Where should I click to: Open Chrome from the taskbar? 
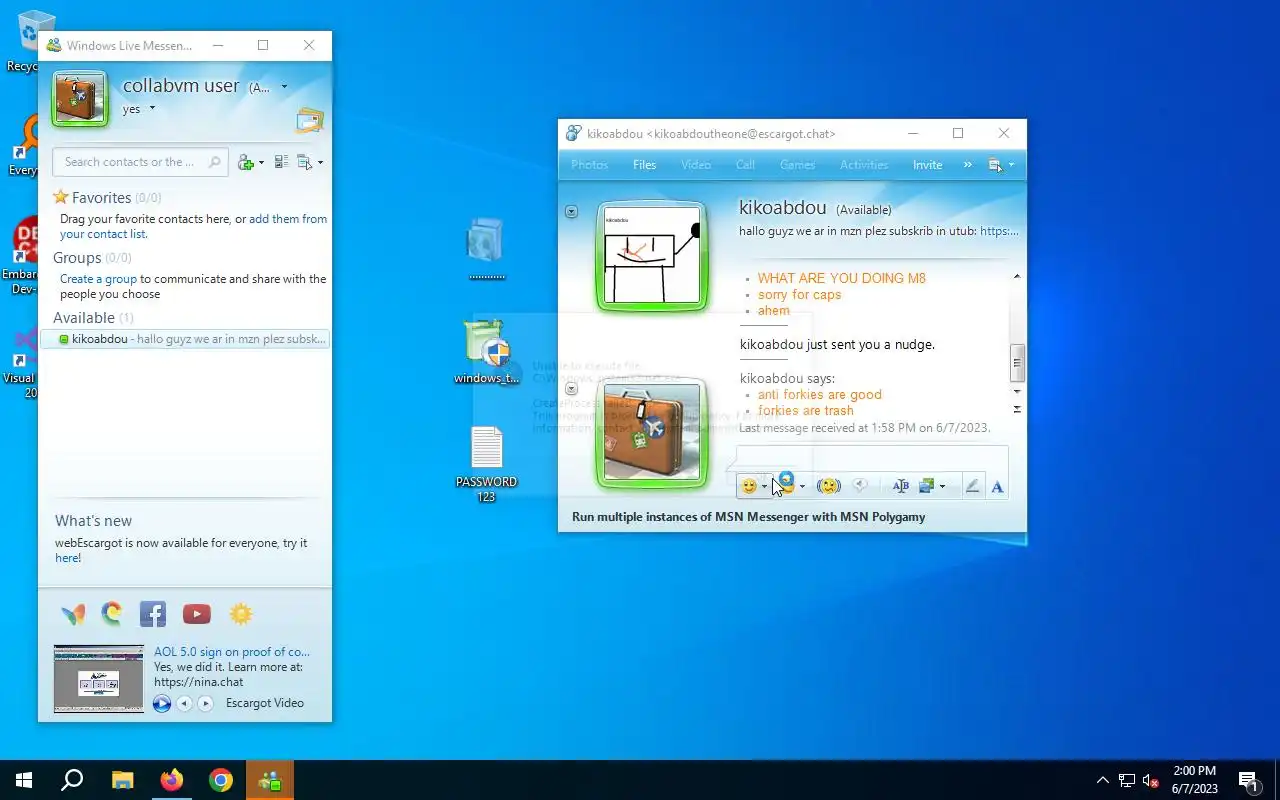[x=221, y=780]
